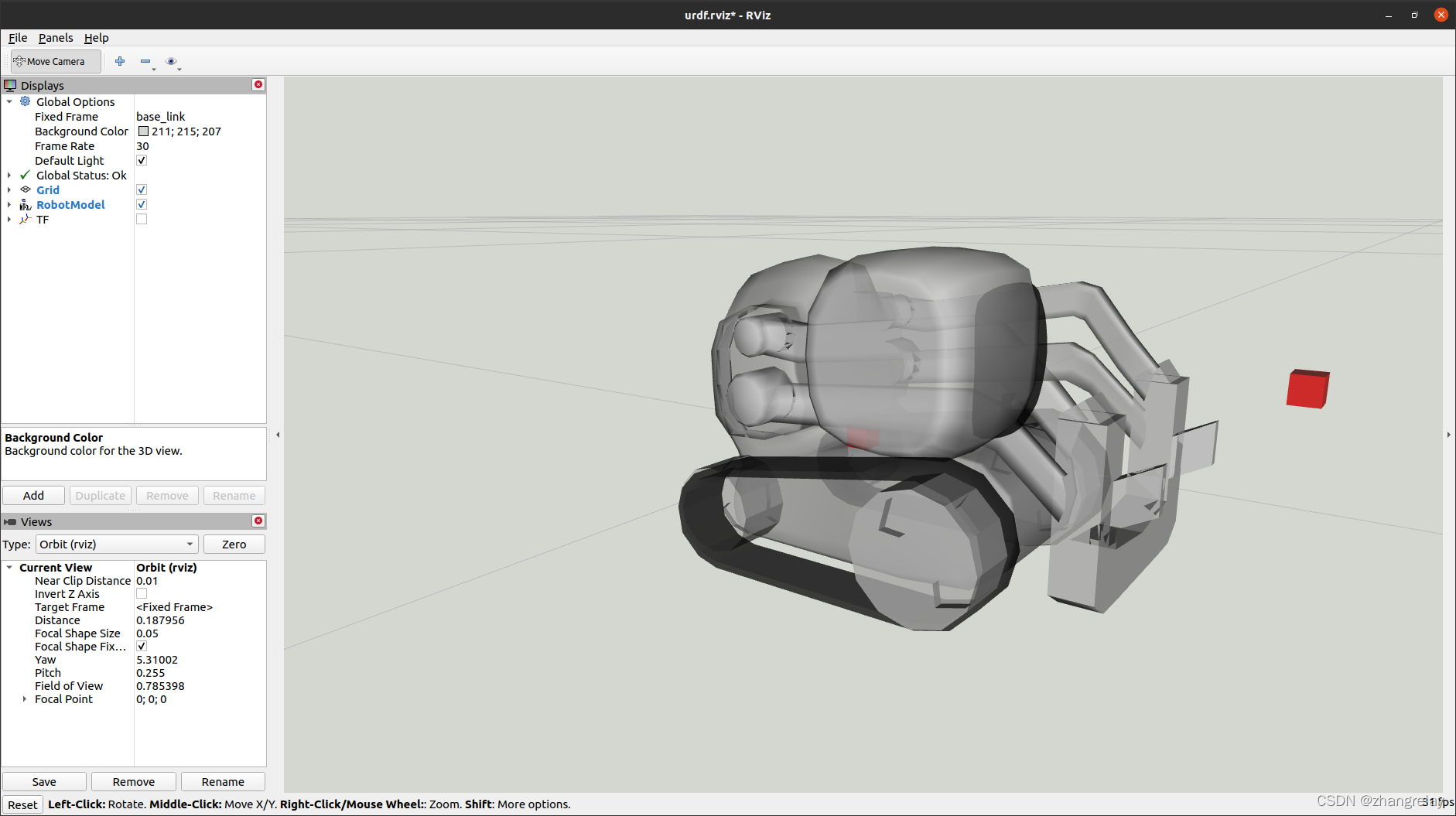Click the Global Status checkmark icon
The image size is (1456, 816).
tap(26, 175)
